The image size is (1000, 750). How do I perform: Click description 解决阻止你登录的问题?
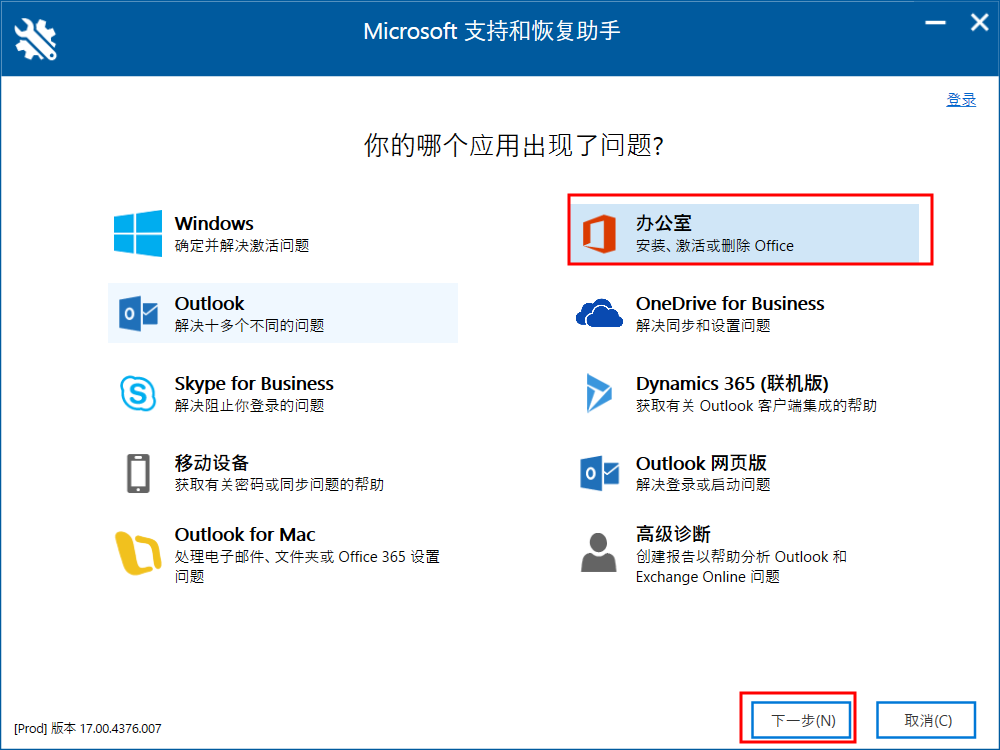pos(249,405)
